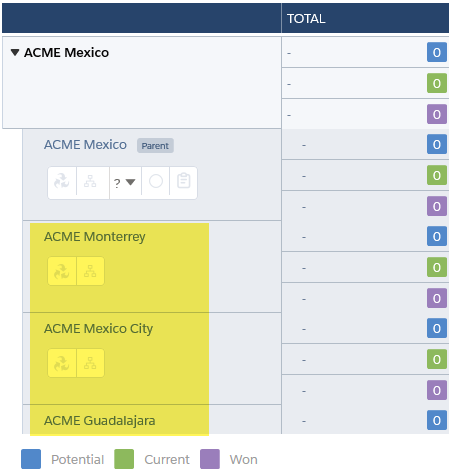Open the question mark dropdown in ACME Mexico toolbar

(x=125, y=183)
